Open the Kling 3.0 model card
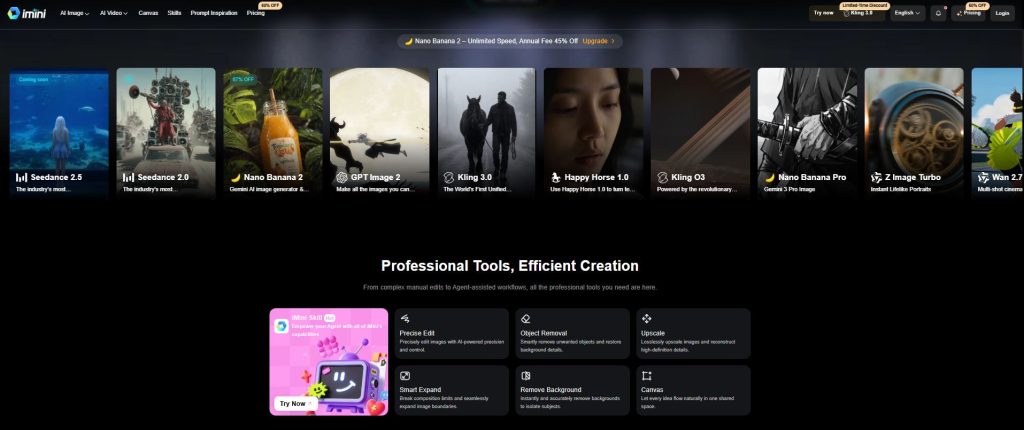This screenshot has height=430, width=1024. (487, 133)
